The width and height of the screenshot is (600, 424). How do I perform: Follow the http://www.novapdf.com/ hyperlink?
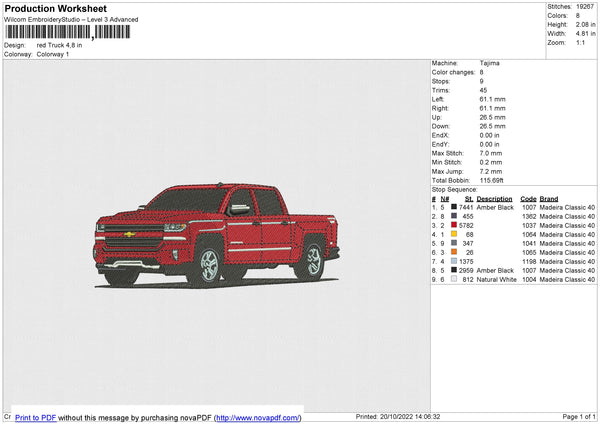tap(258, 418)
